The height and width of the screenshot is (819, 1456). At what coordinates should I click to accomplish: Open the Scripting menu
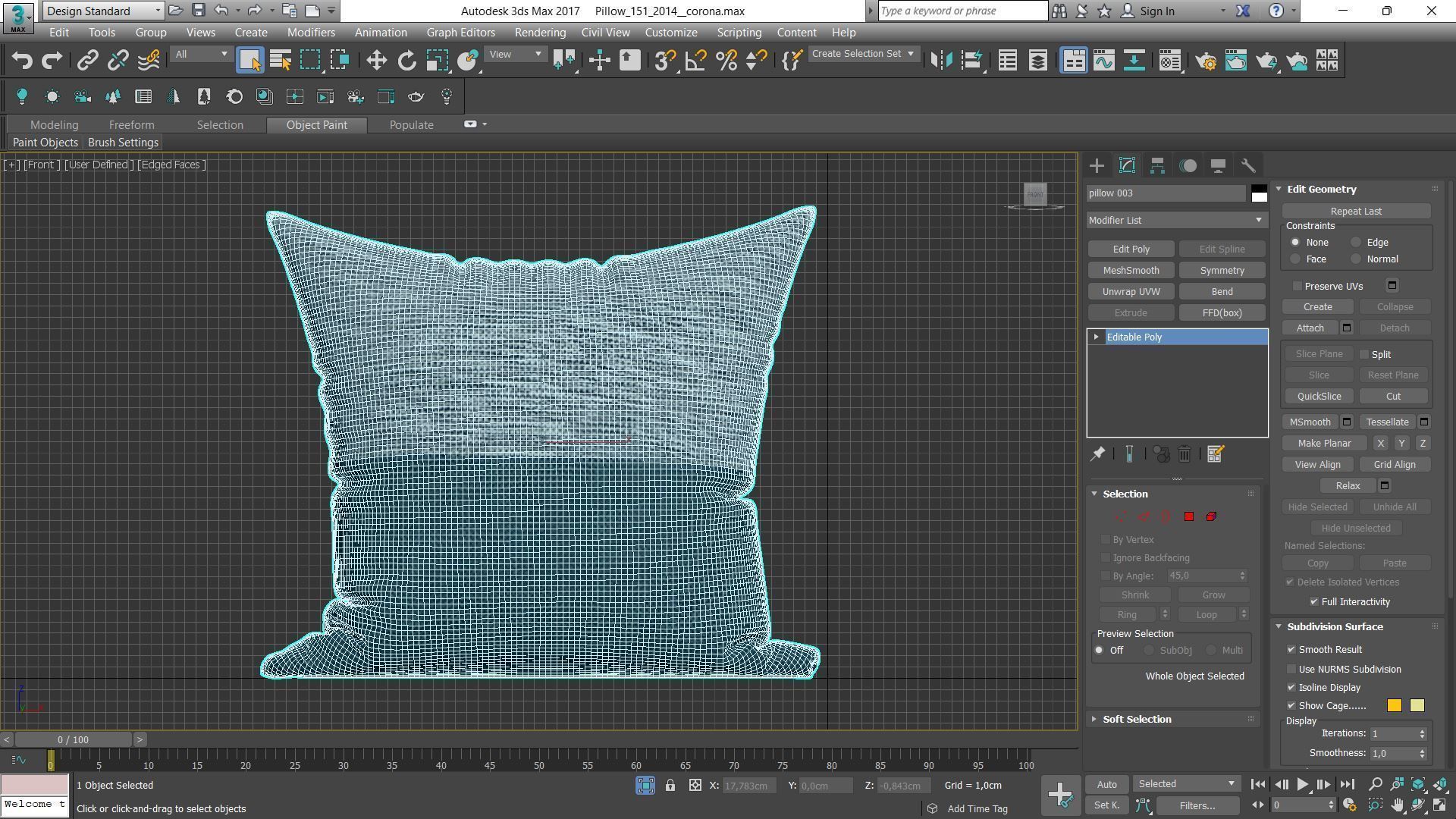[x=739, y=33]
